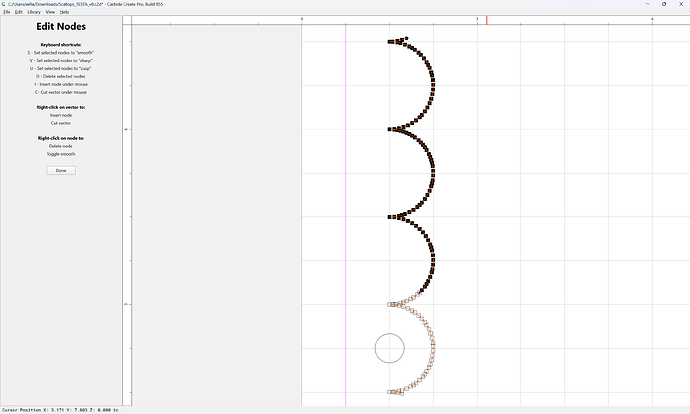The height and width of the screenshot is (414, 690).
Task: Select the unselected cusp node above the bottom scallop
Action: (x=390, y=304)
